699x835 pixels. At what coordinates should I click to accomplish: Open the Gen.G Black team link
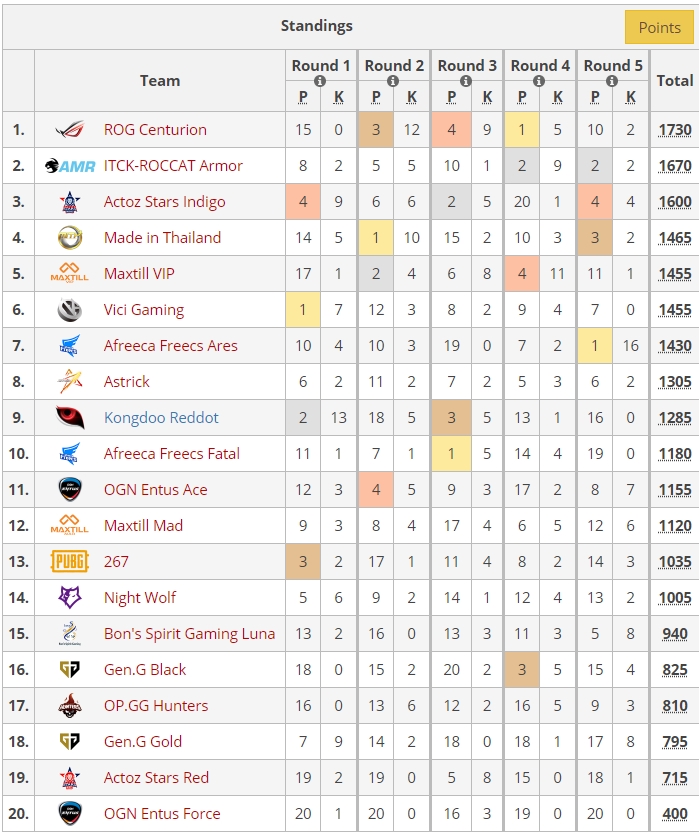(145, 669)
